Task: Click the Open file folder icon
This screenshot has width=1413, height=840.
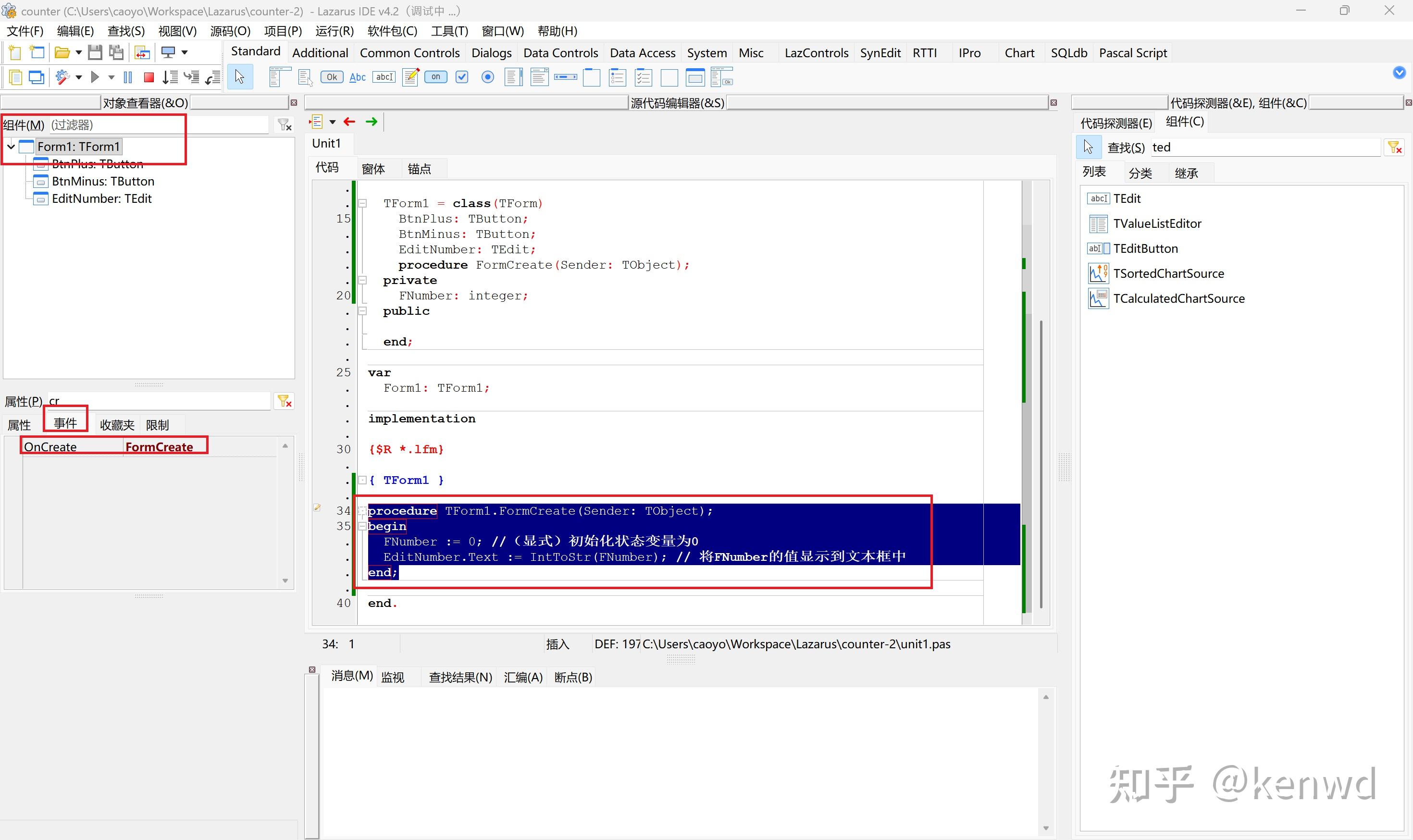Action: pyautogui.click(x=62, y=53)
